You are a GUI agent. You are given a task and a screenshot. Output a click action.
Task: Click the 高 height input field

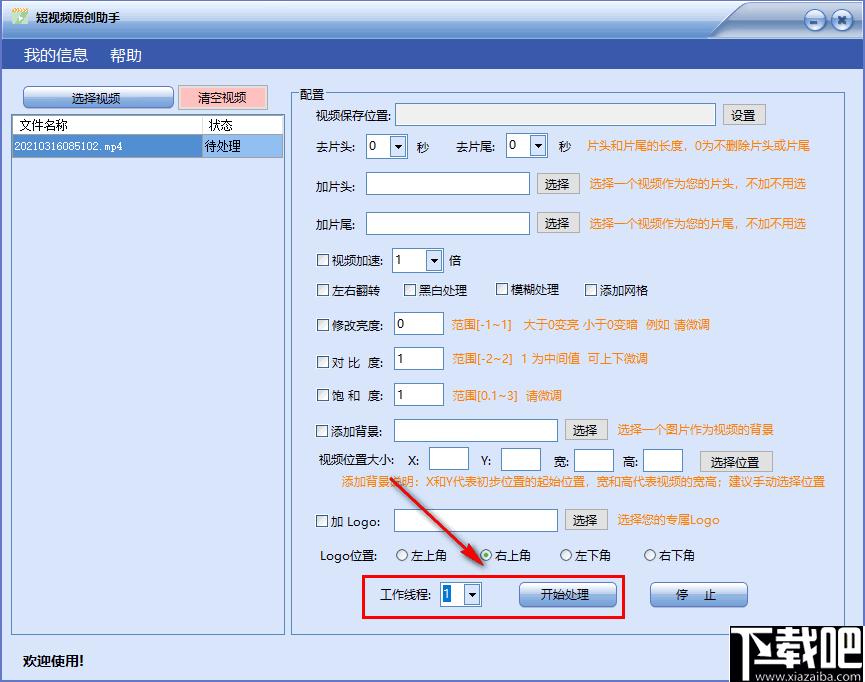coord(663,461)
